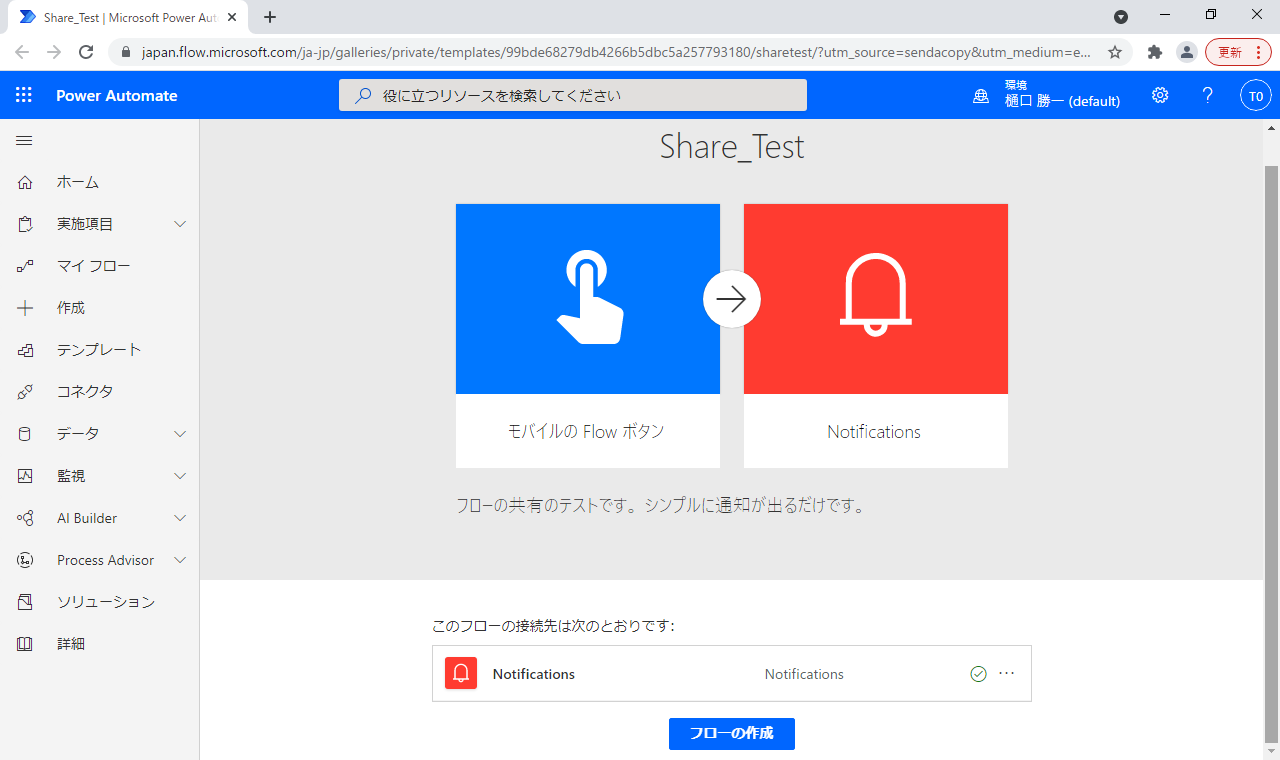Viewport: 1280px width, 760px height.
Task: Click the フローの作成 button
Action: pos(732,733)
